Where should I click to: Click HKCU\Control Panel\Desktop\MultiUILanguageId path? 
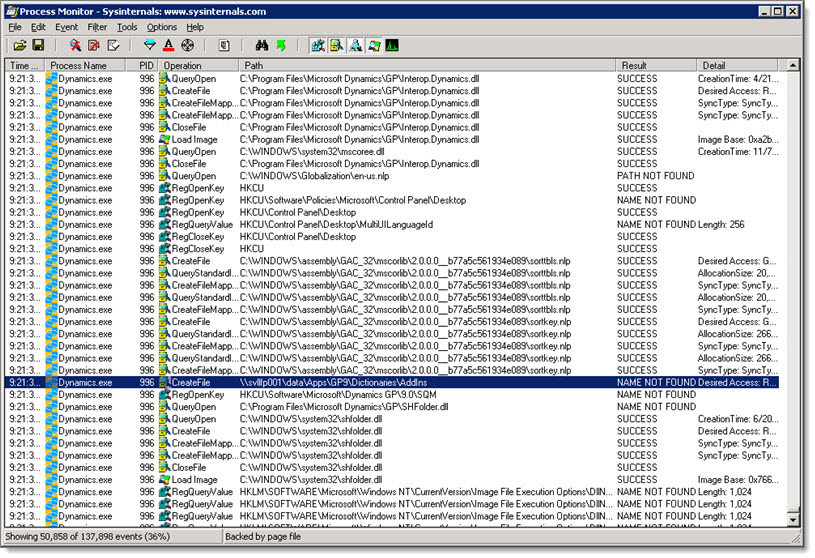pos(336,224)
